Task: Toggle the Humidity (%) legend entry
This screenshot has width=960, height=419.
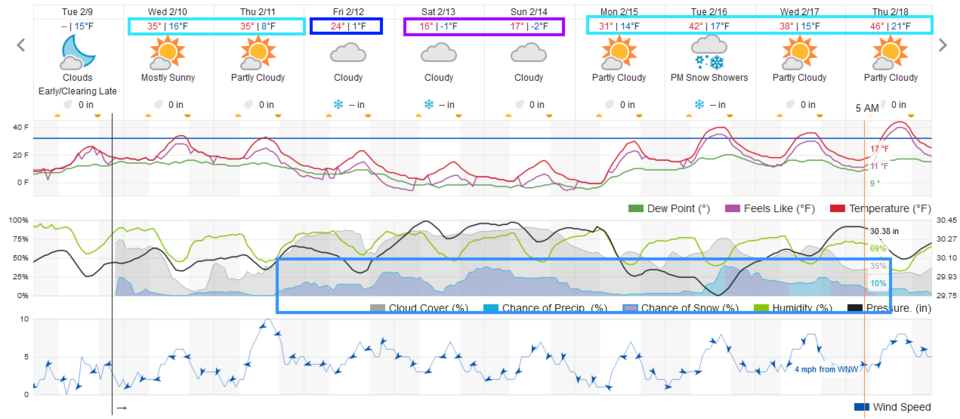Action: click(794, 308)
